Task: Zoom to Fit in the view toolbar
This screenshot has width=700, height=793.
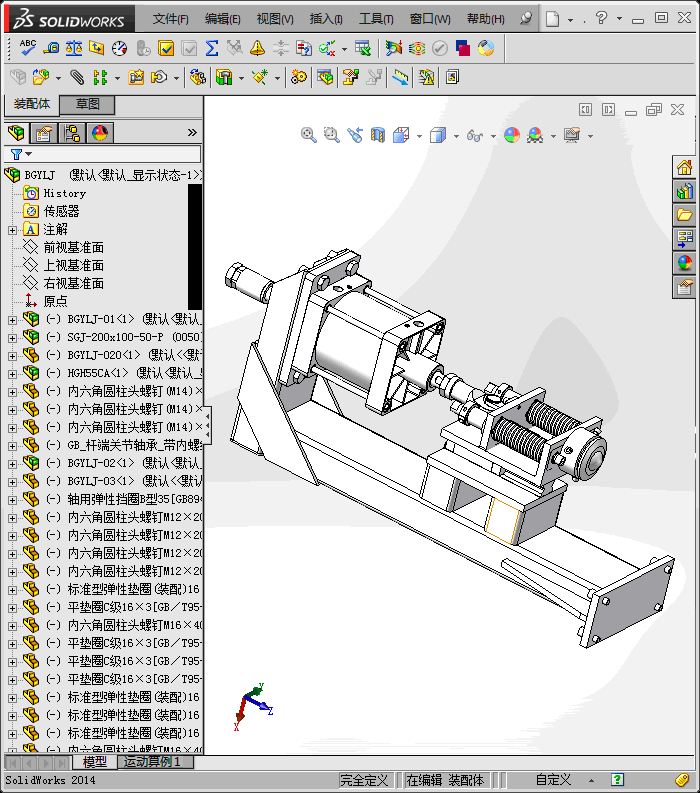Action: [309, 135]
